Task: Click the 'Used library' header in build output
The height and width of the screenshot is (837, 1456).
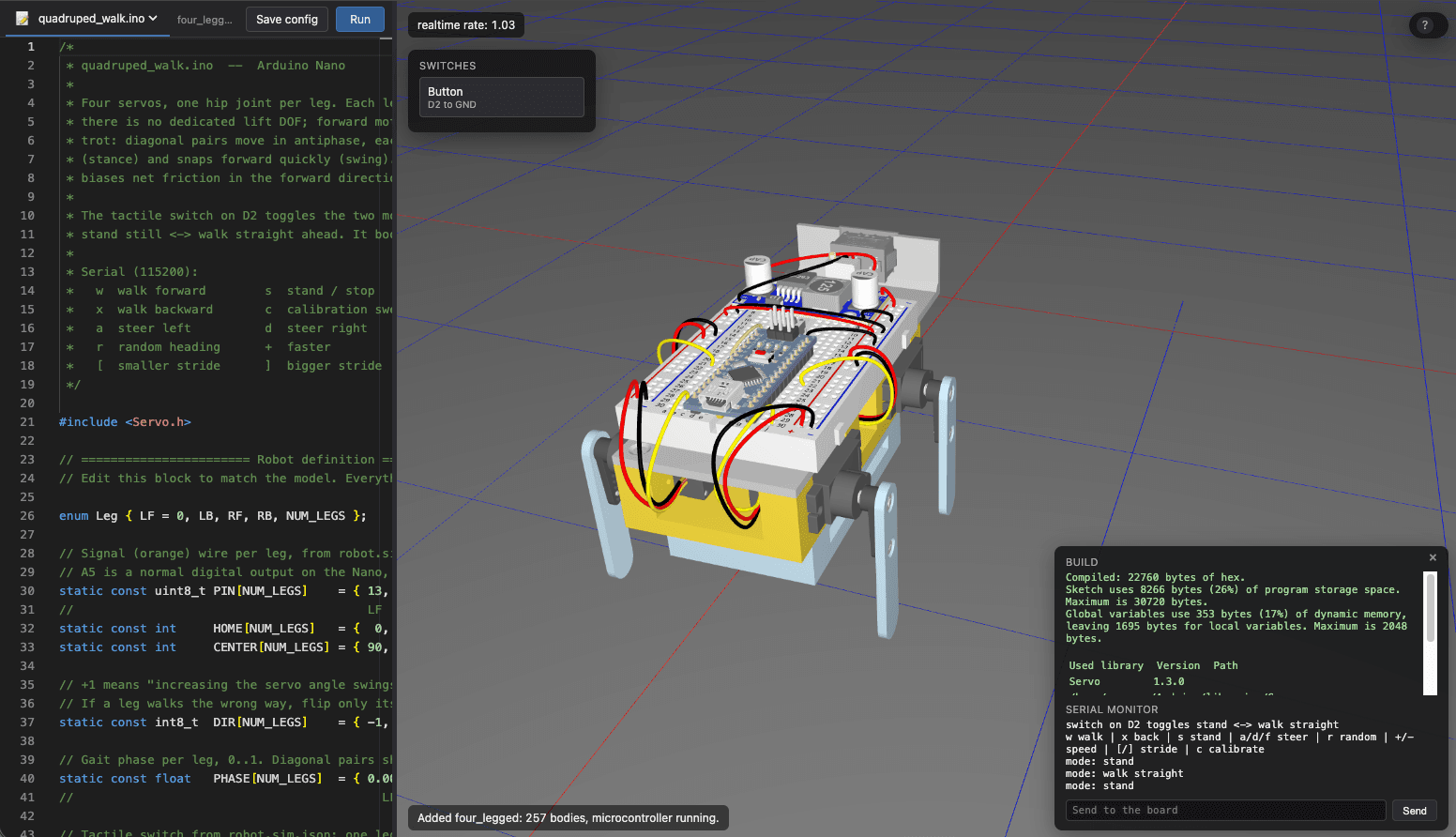Action: point(1106,665)
